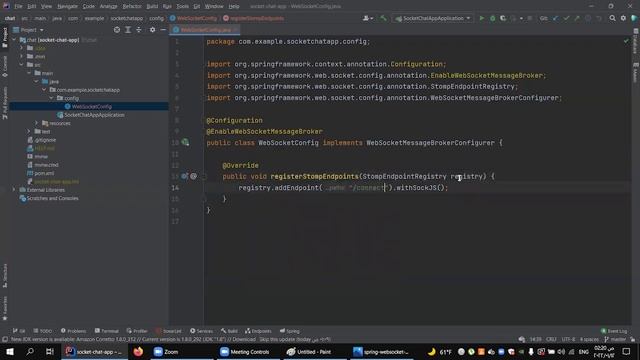Open Firefox from the taskbar
This screenshot has height=360, width=640.
click(x=138, y=351)
